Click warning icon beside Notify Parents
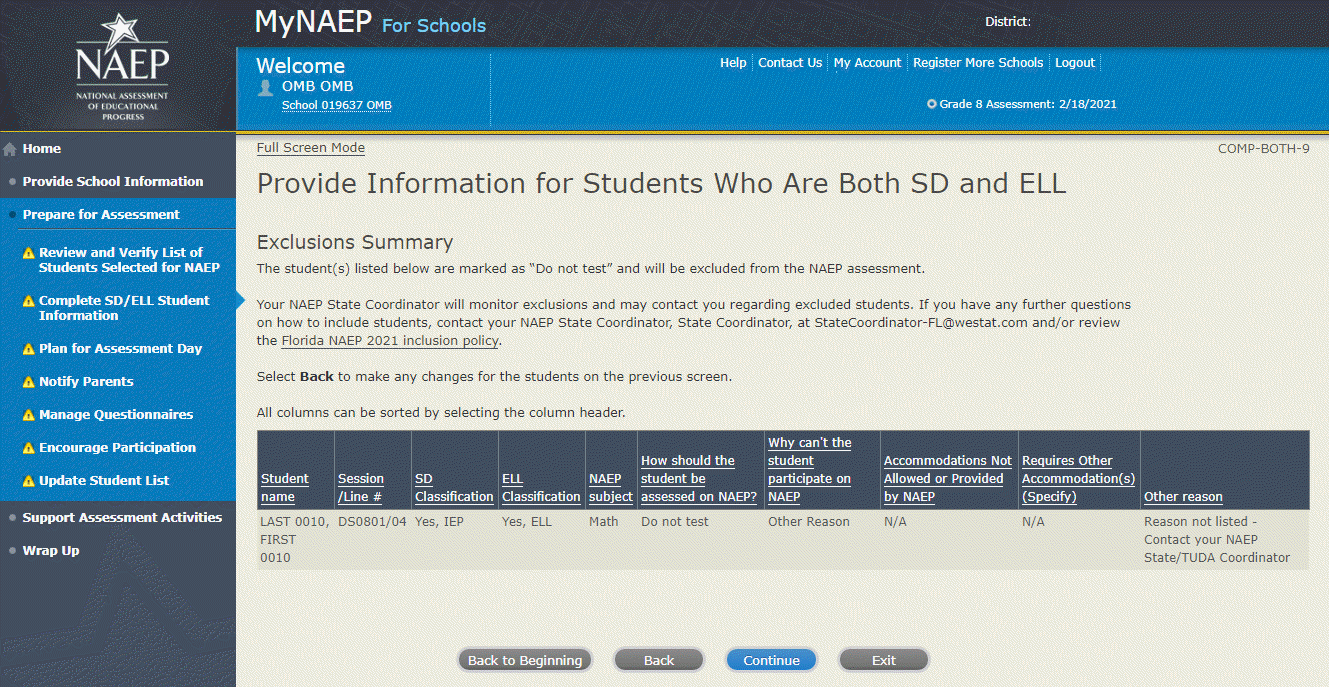Screen dimensions: 1329x687 pos(29,382)
